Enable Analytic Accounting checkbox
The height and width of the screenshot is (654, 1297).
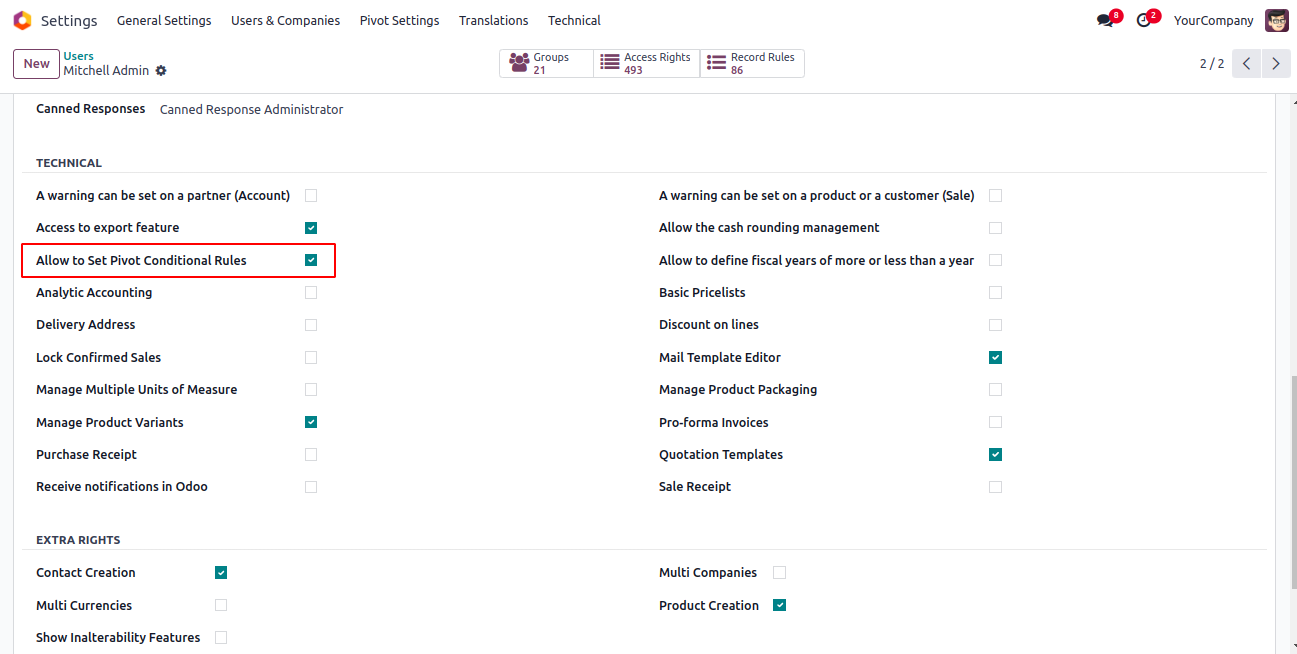click(x=311, y=293)
